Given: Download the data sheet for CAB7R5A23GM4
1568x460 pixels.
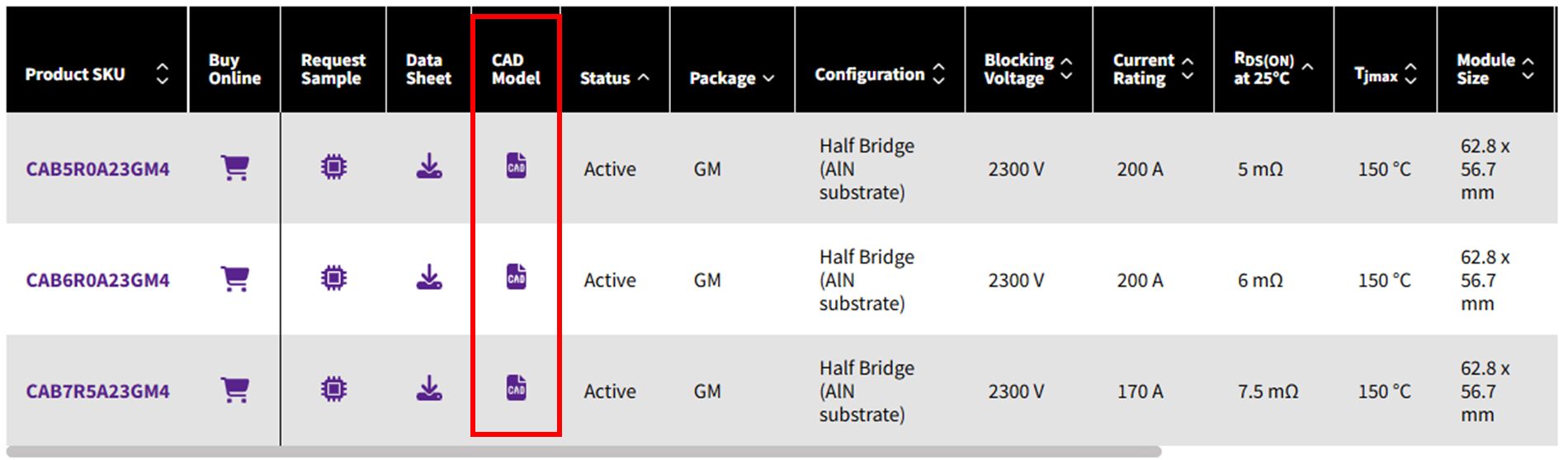Looking at the screenshot, I should coord(429,388).
